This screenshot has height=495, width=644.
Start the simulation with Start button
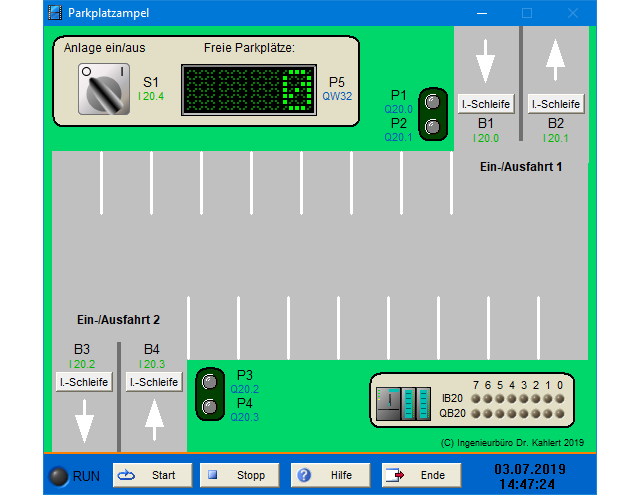click(x=151, y=475)
